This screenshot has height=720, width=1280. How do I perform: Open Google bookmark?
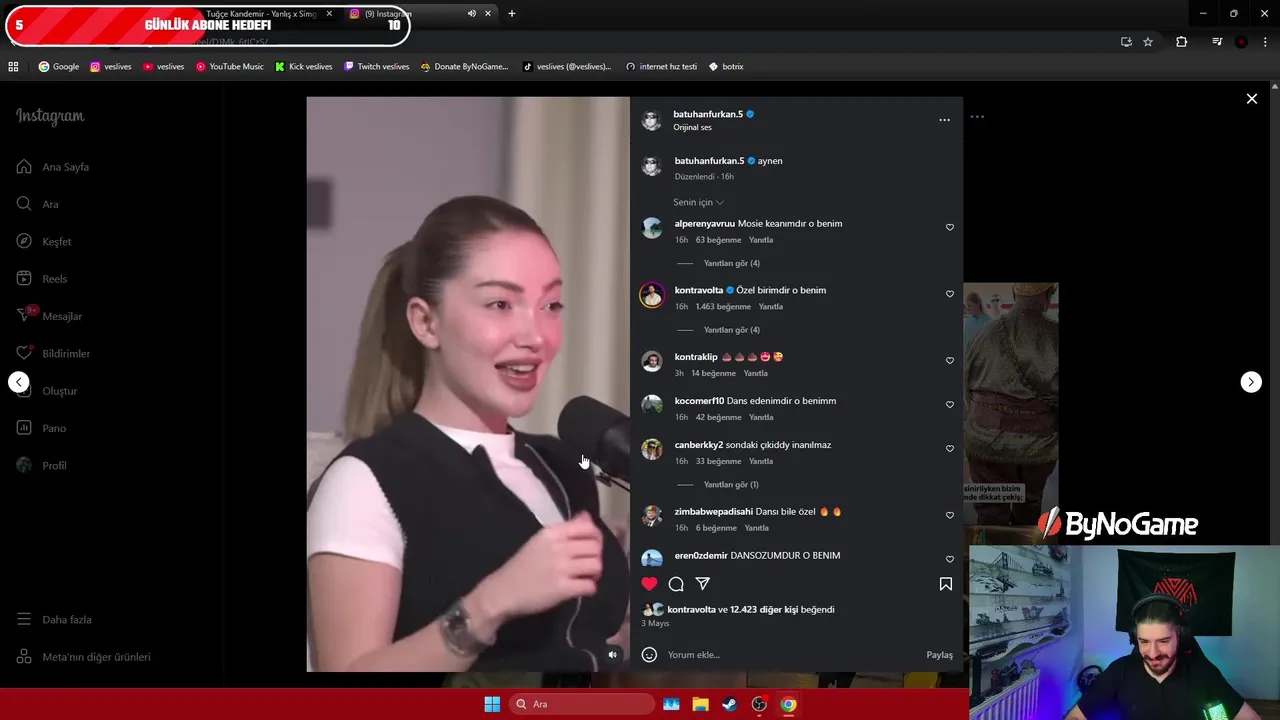(58, 67)
